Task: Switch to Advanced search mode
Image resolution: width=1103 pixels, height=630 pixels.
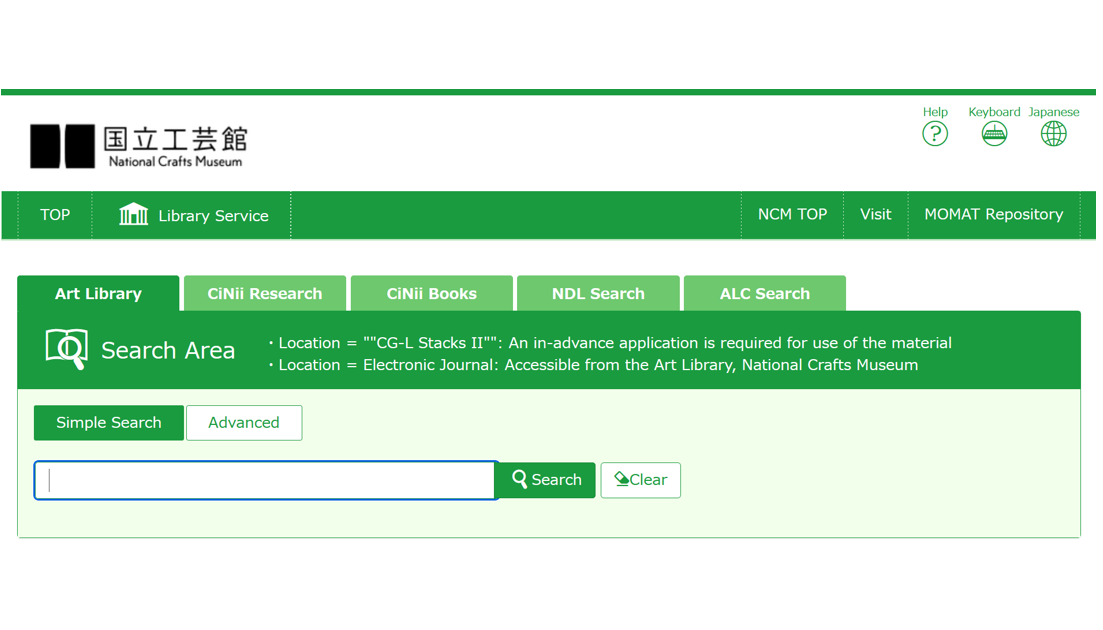Action: [x=244, y=423]
